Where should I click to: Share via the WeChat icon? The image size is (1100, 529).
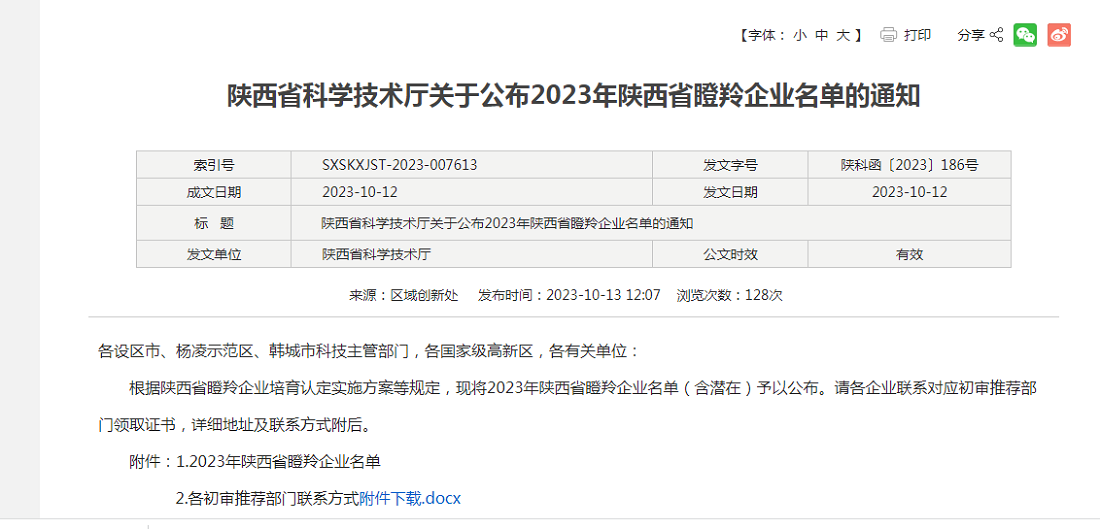pyautogui.click(x=1025, y=35)
